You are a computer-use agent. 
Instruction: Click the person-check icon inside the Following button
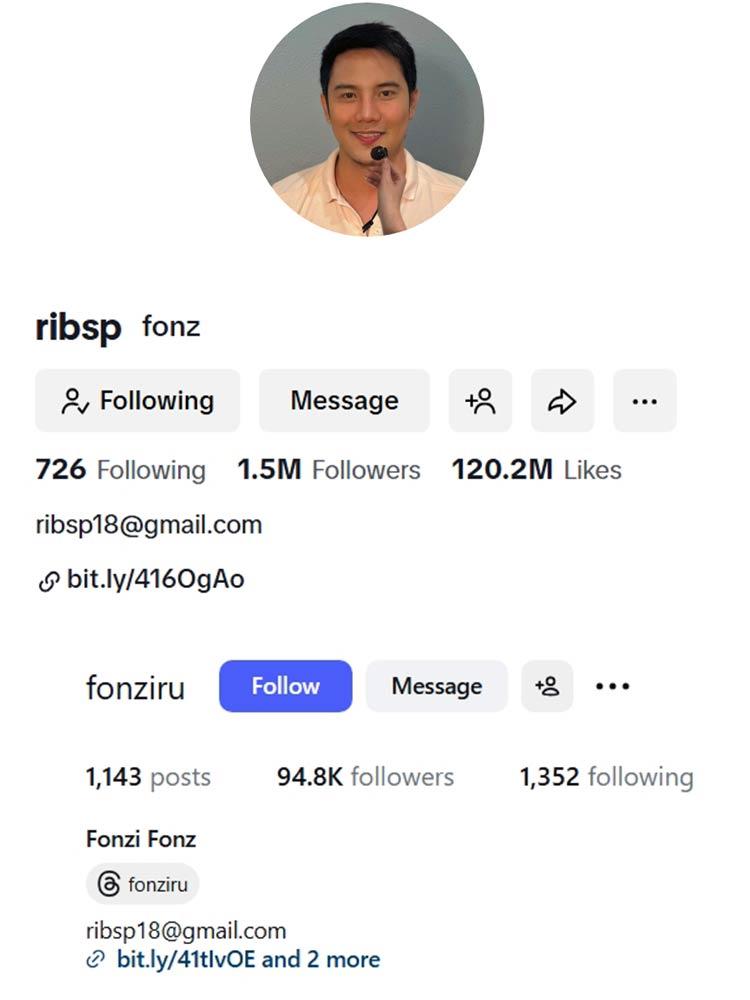[x=74, y=401]
